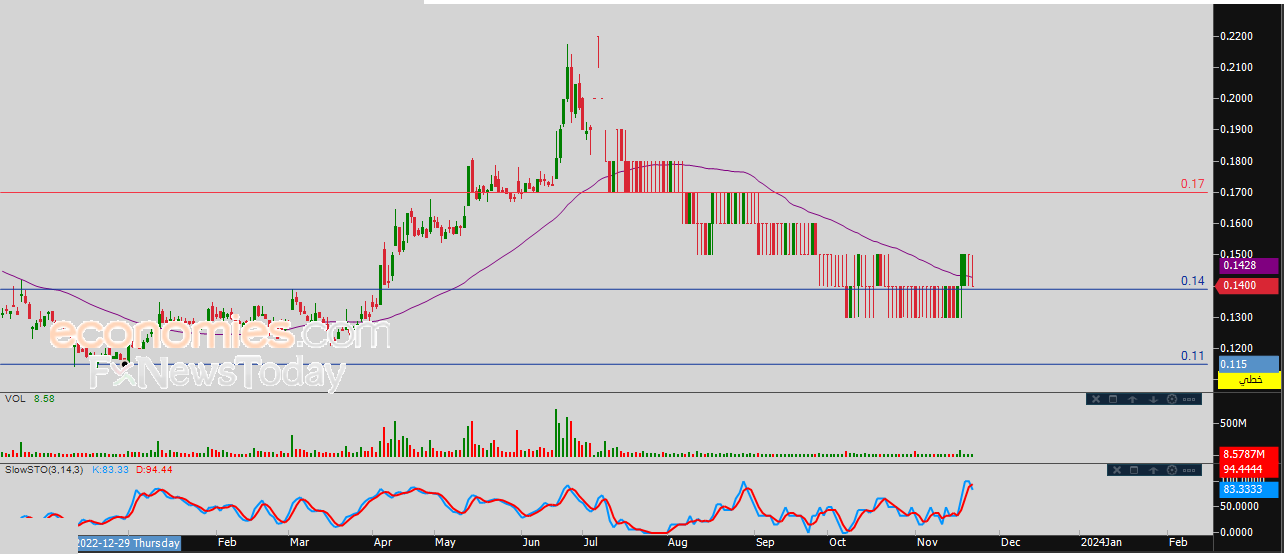Click the 0.1428 moving average price tag
This screenshot has height=554, width=1284.
[1248, 266]
